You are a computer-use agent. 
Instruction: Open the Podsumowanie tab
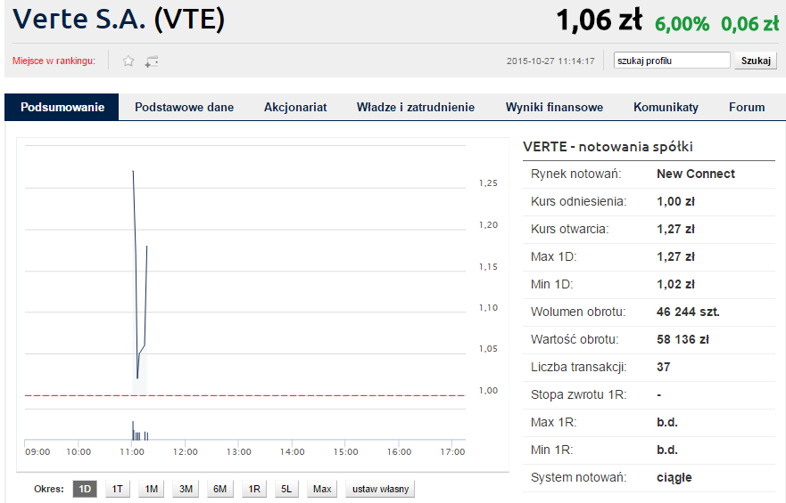pos(62,107)
